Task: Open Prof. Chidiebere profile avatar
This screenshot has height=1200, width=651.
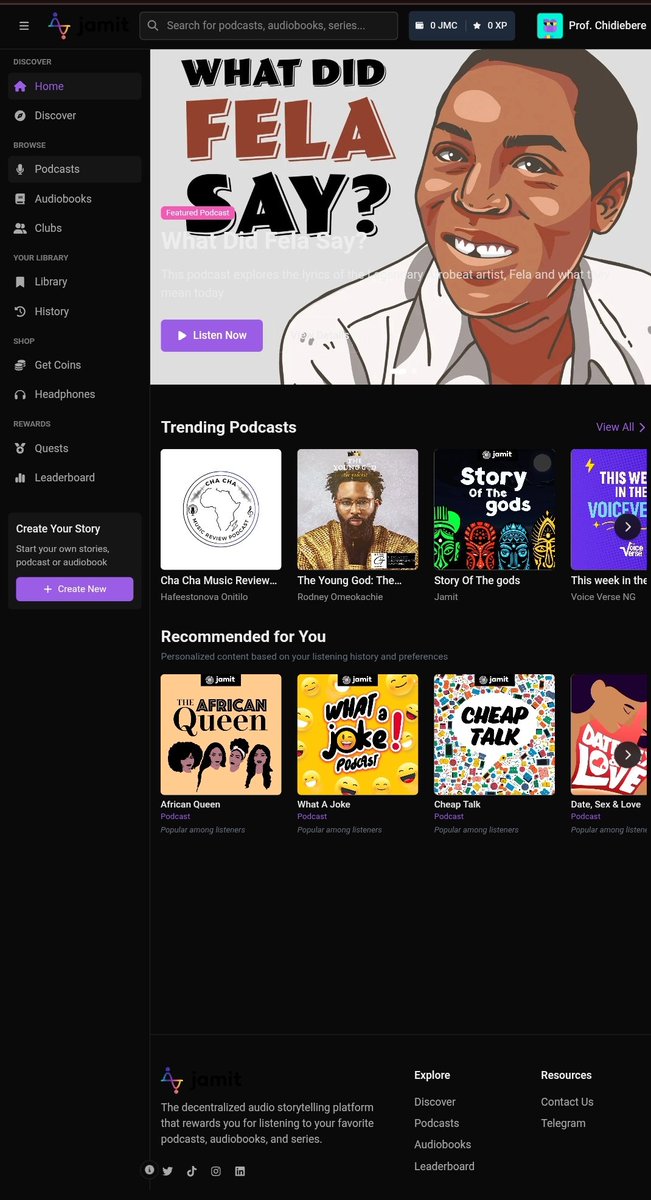Action: pyautogui.click(x=550, y=25)
